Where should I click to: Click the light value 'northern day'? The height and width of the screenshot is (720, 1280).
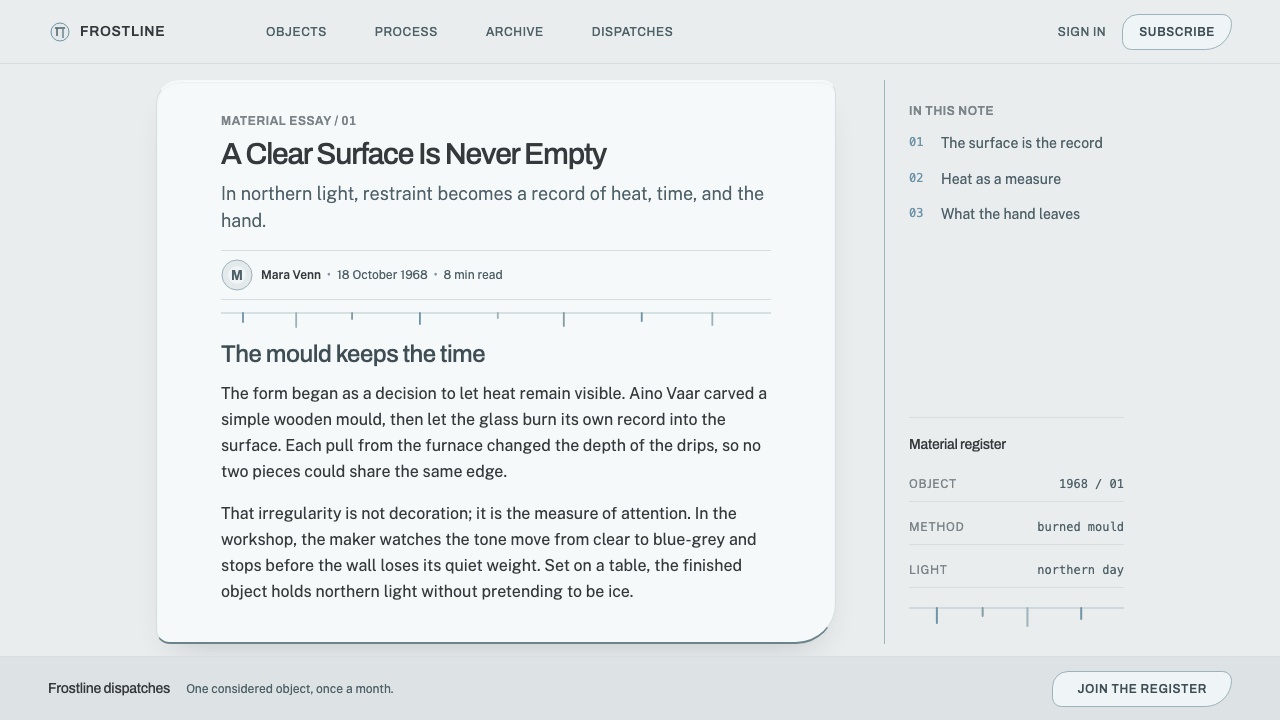(x=1080, y=570)
